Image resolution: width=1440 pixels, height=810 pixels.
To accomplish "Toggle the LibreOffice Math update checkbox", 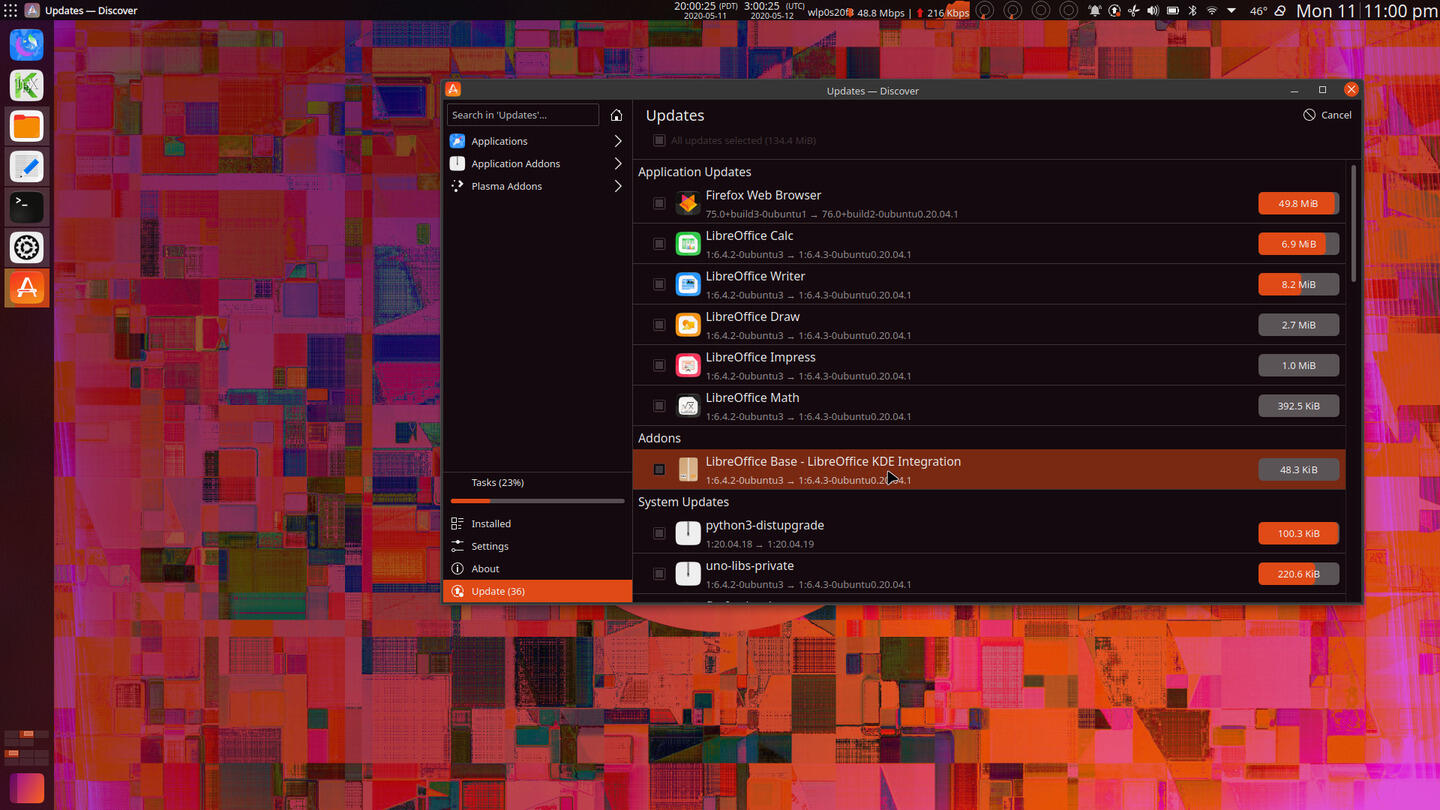I will click(x=659, y=406).
